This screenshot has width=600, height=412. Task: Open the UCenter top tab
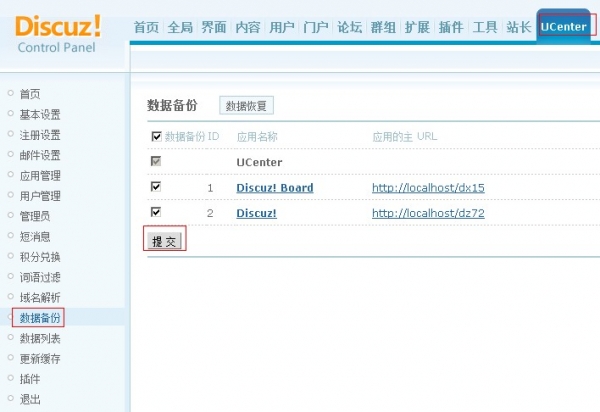click(563, 27)
